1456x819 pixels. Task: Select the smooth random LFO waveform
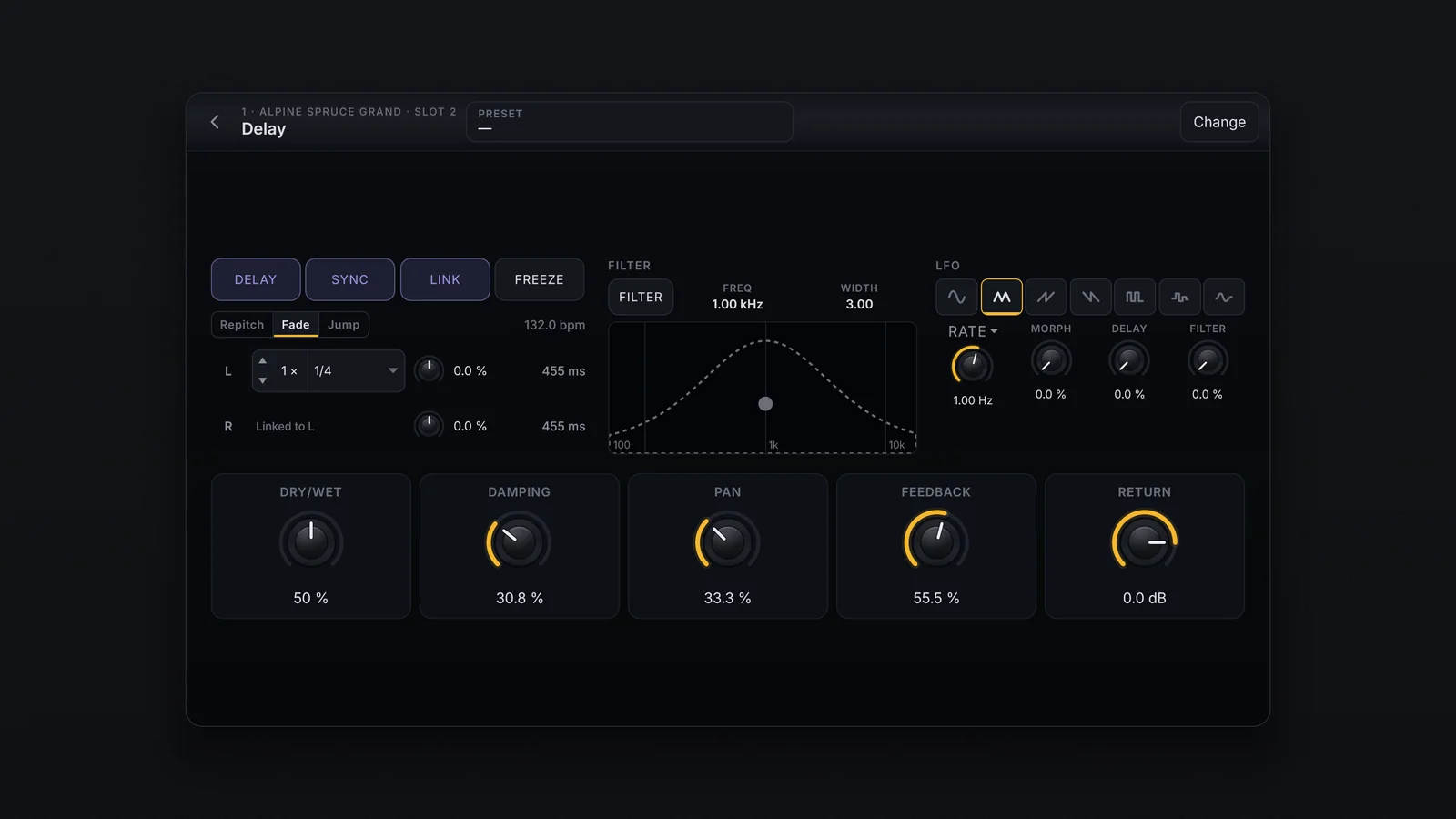[1224, 297]
